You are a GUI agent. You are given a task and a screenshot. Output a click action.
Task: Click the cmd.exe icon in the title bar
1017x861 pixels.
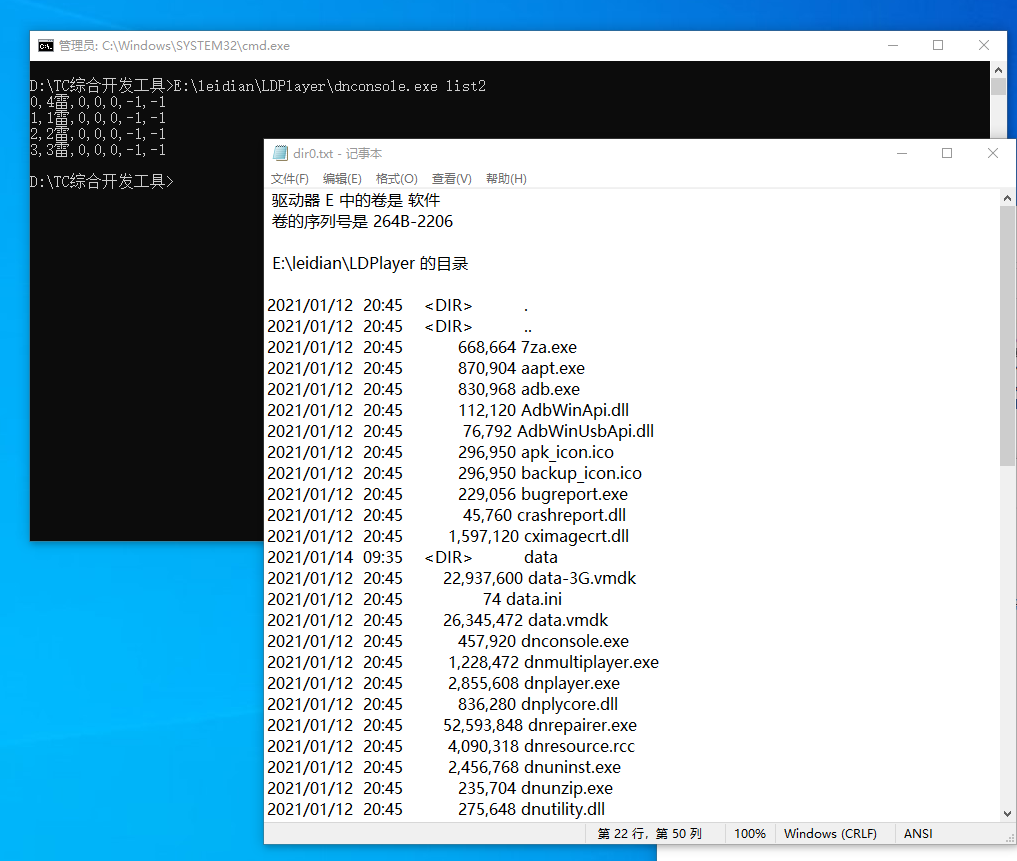point(46,46)
